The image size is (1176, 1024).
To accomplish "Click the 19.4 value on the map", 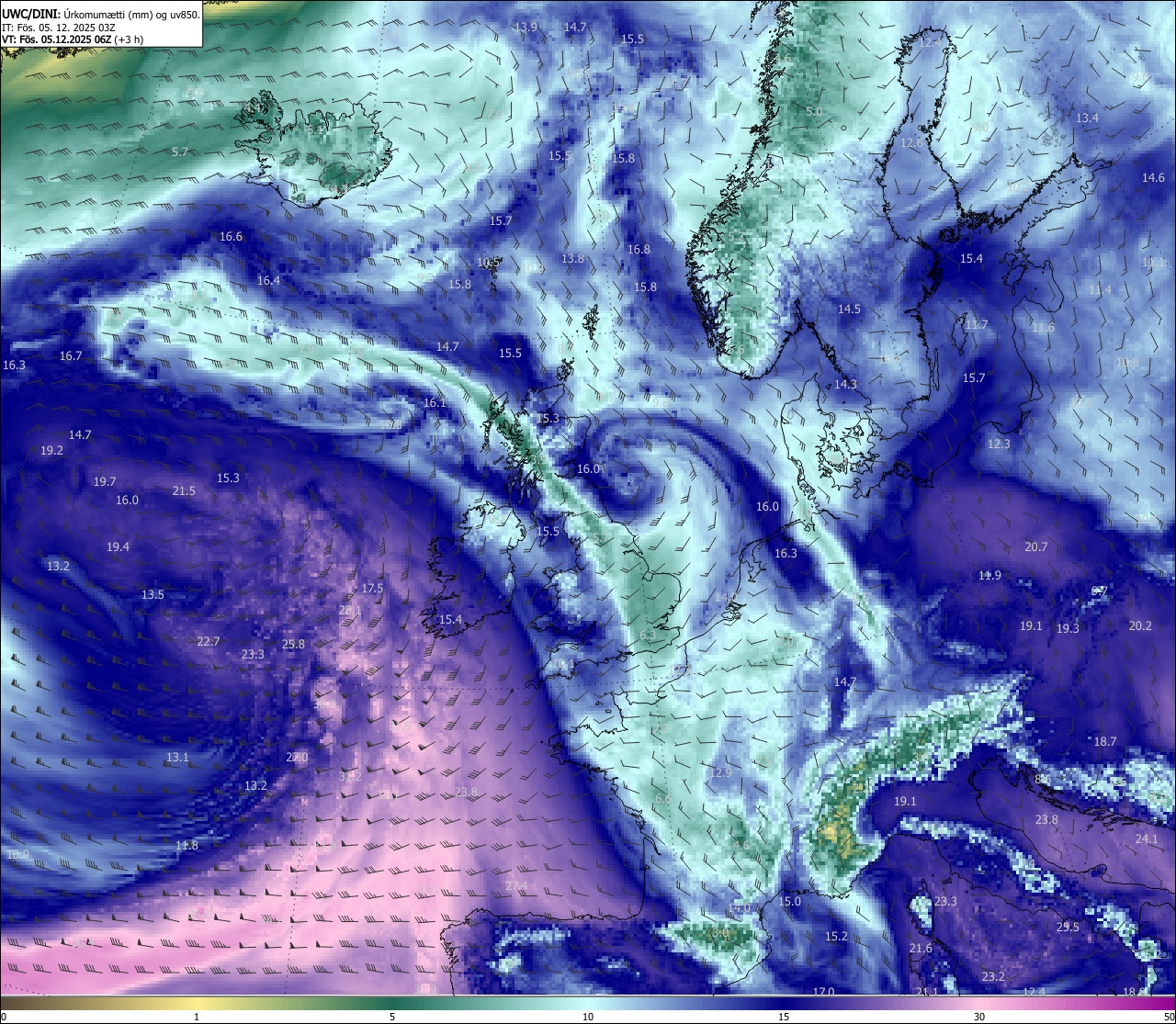I will pyautogui.click(x=118, y=547).
